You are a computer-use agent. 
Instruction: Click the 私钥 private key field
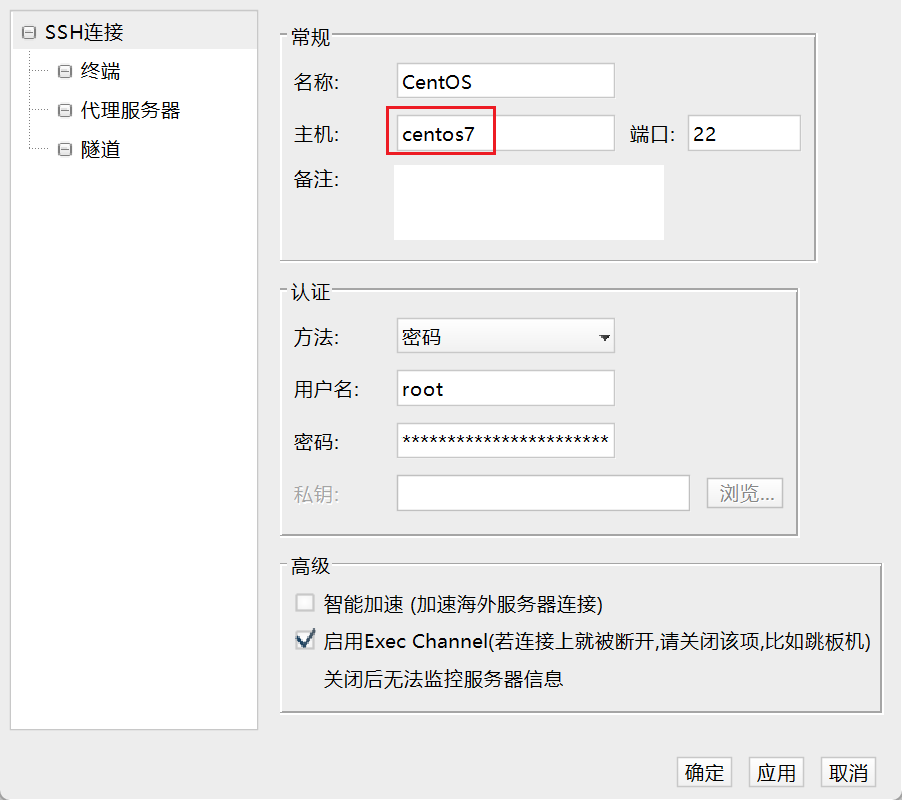tap(543, 493)
